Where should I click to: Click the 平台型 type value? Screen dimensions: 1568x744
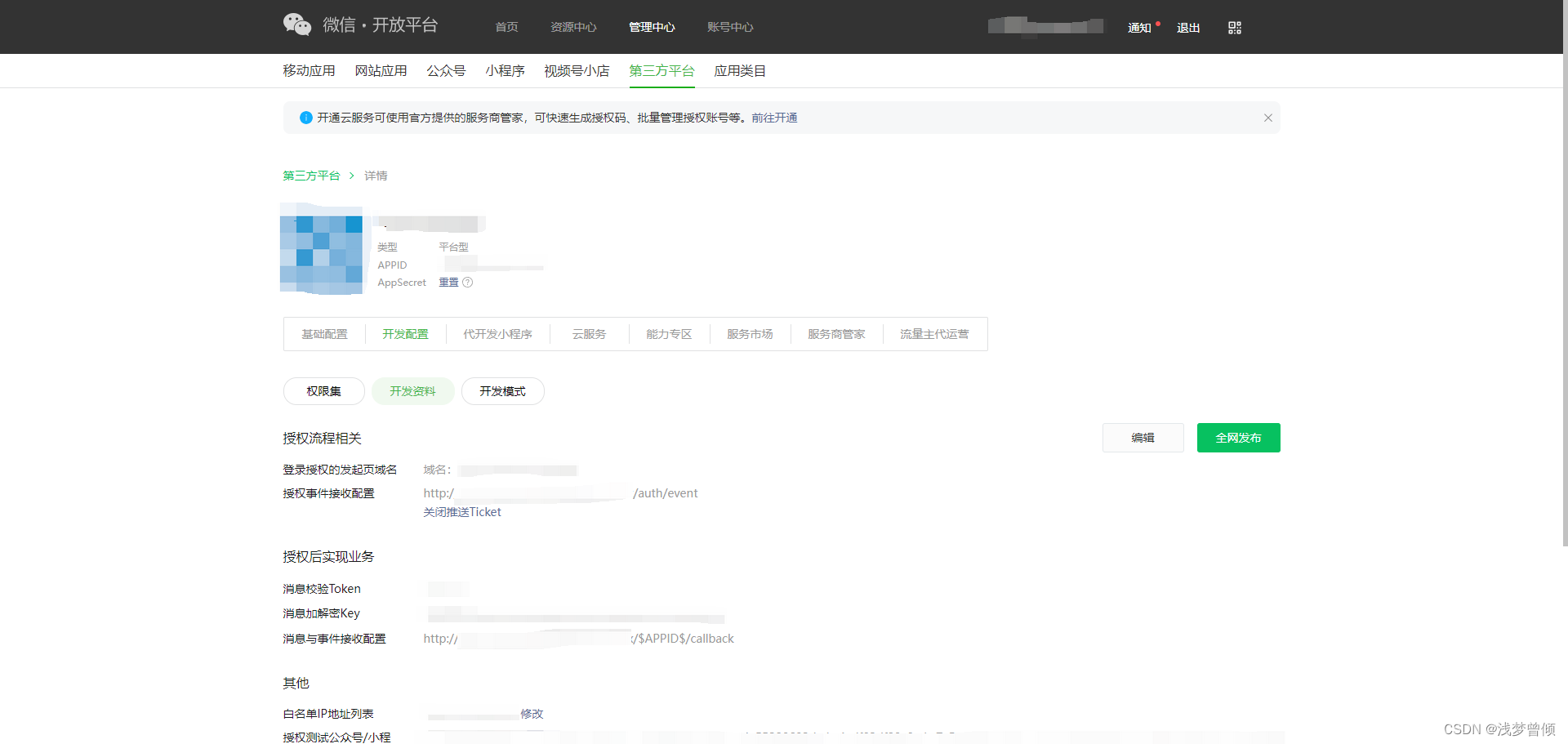(453, 247)
